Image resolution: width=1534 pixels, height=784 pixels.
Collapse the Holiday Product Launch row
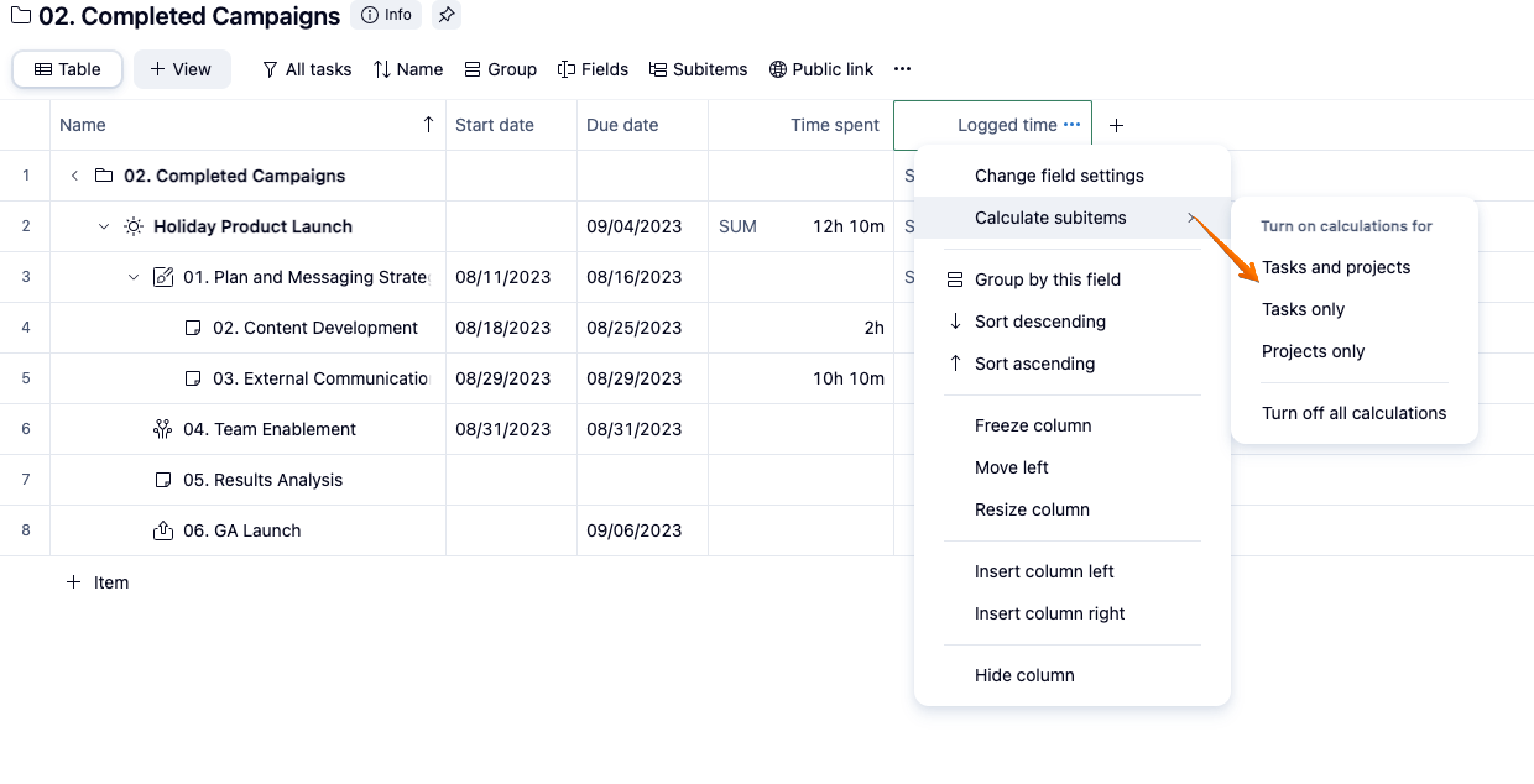pos(104,226)
